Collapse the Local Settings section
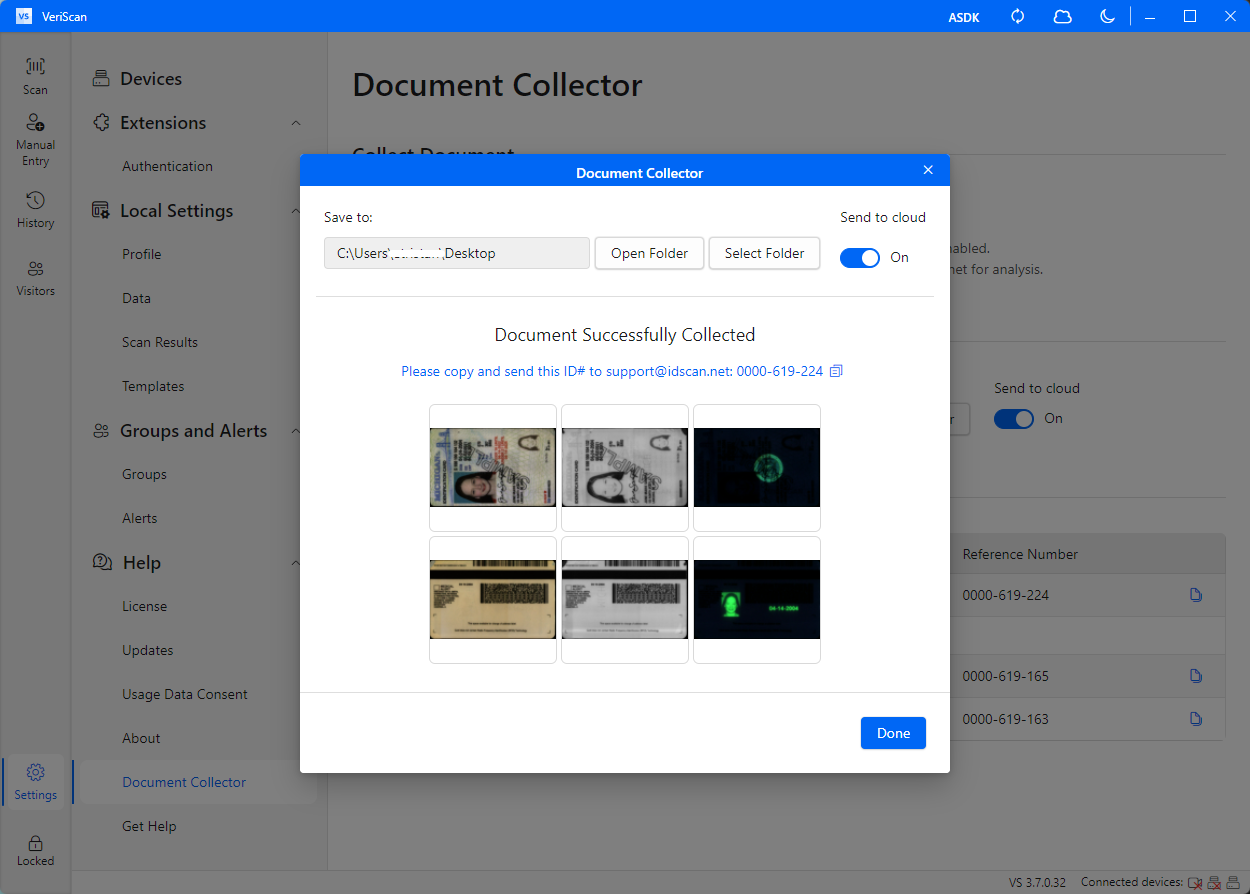This screenshot has width=1250, height=894. (296, 211)
